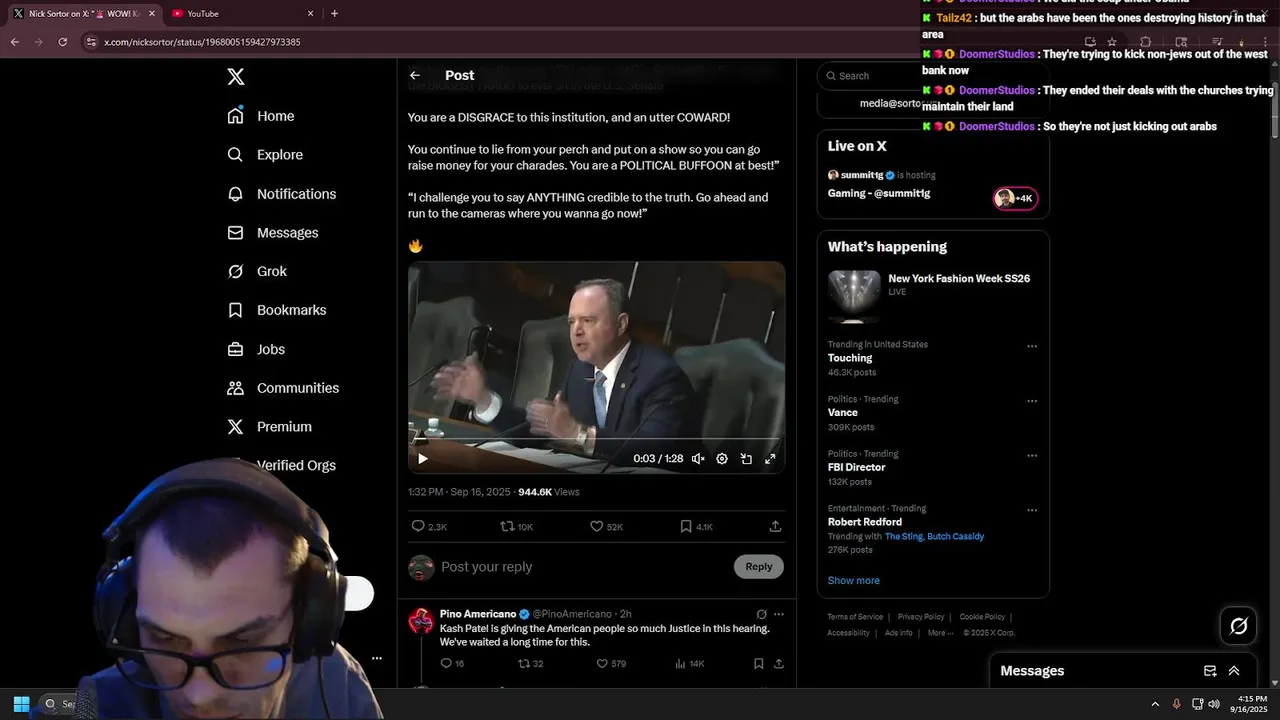This screenshot has width=1280, height=720.
Task: Click the Jobs briefcase icon
Action: click(x=235, y=349)
